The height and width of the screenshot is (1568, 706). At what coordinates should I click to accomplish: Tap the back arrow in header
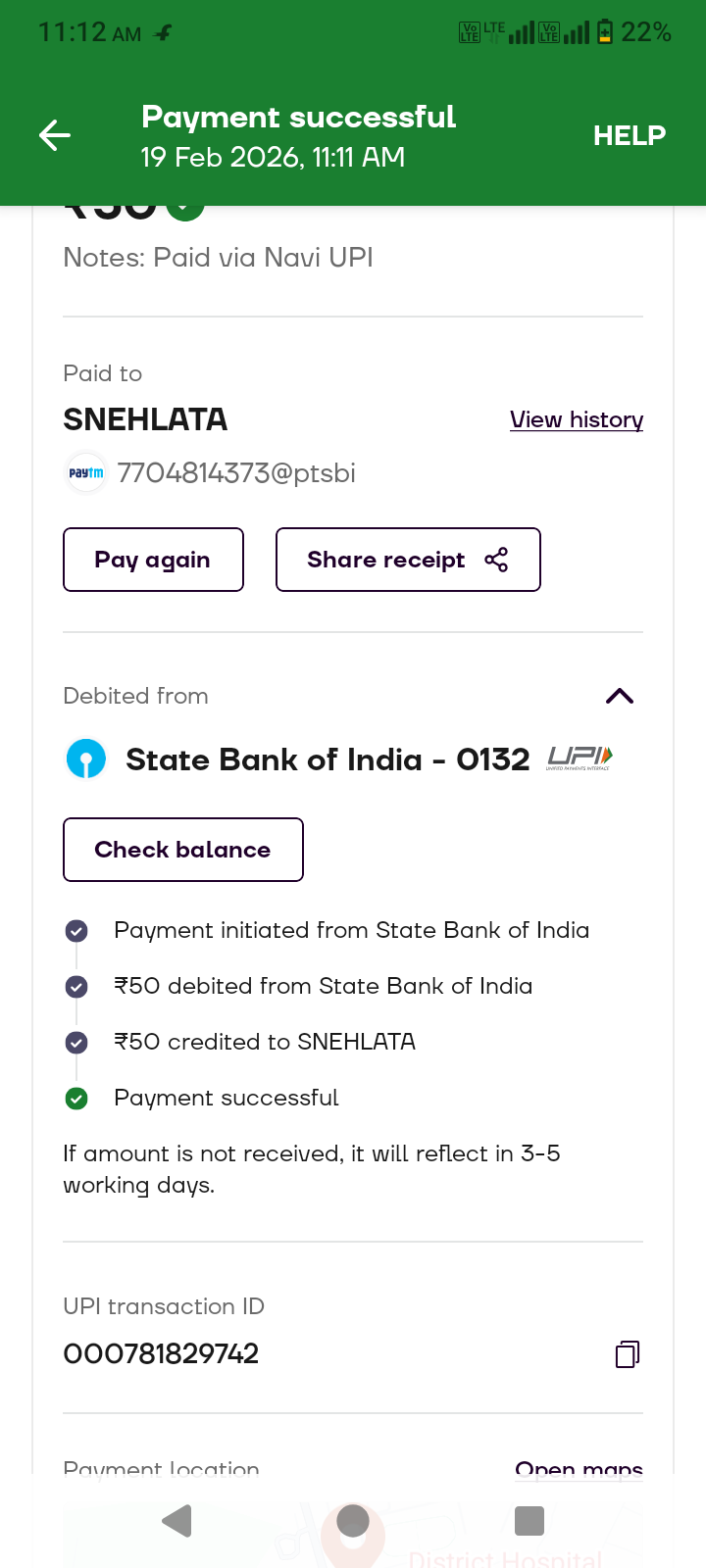tap(55, 135)
